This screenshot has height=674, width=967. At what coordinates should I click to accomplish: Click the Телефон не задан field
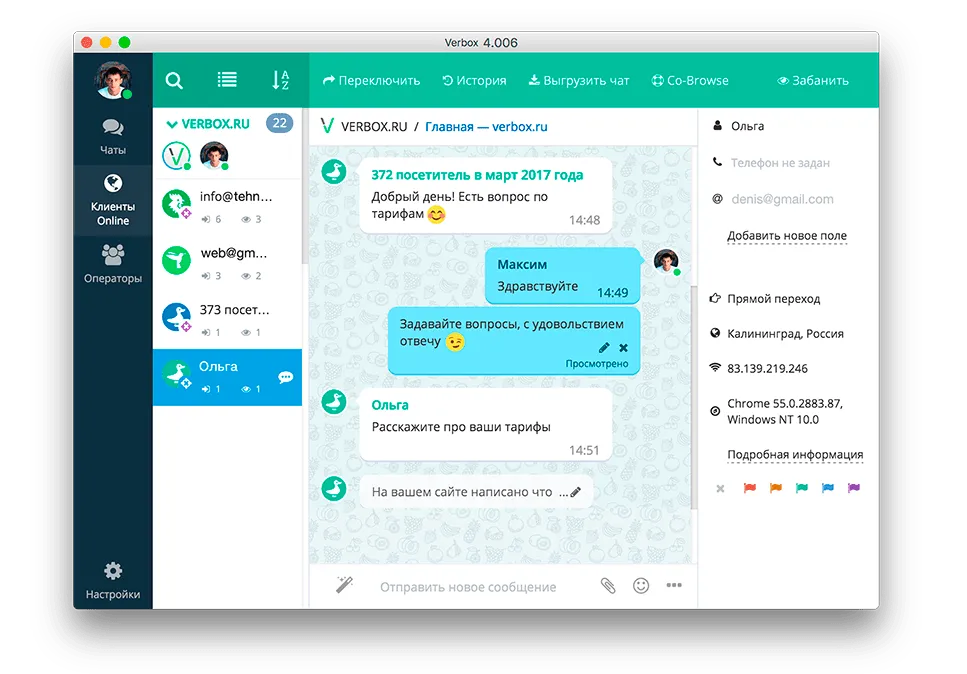tap(780, 163)
